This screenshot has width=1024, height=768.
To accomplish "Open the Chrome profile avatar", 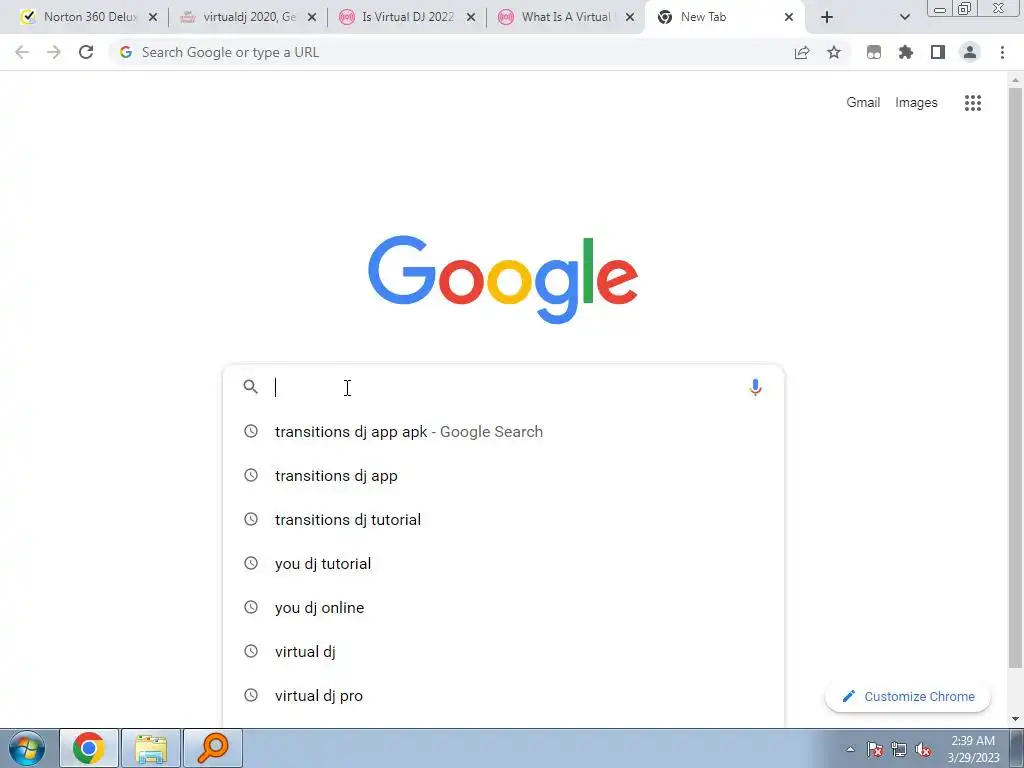I will (970, 52).
